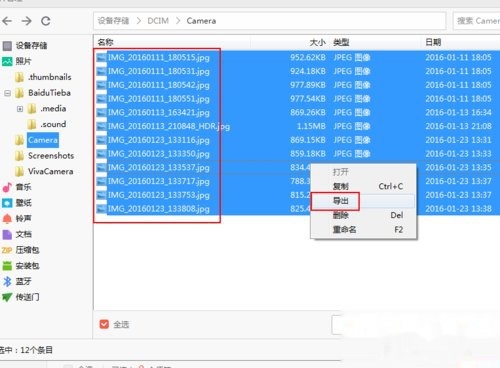
Task: Select file IMG_20160113_210848_HDR.jpg
Action: point(169,126)
